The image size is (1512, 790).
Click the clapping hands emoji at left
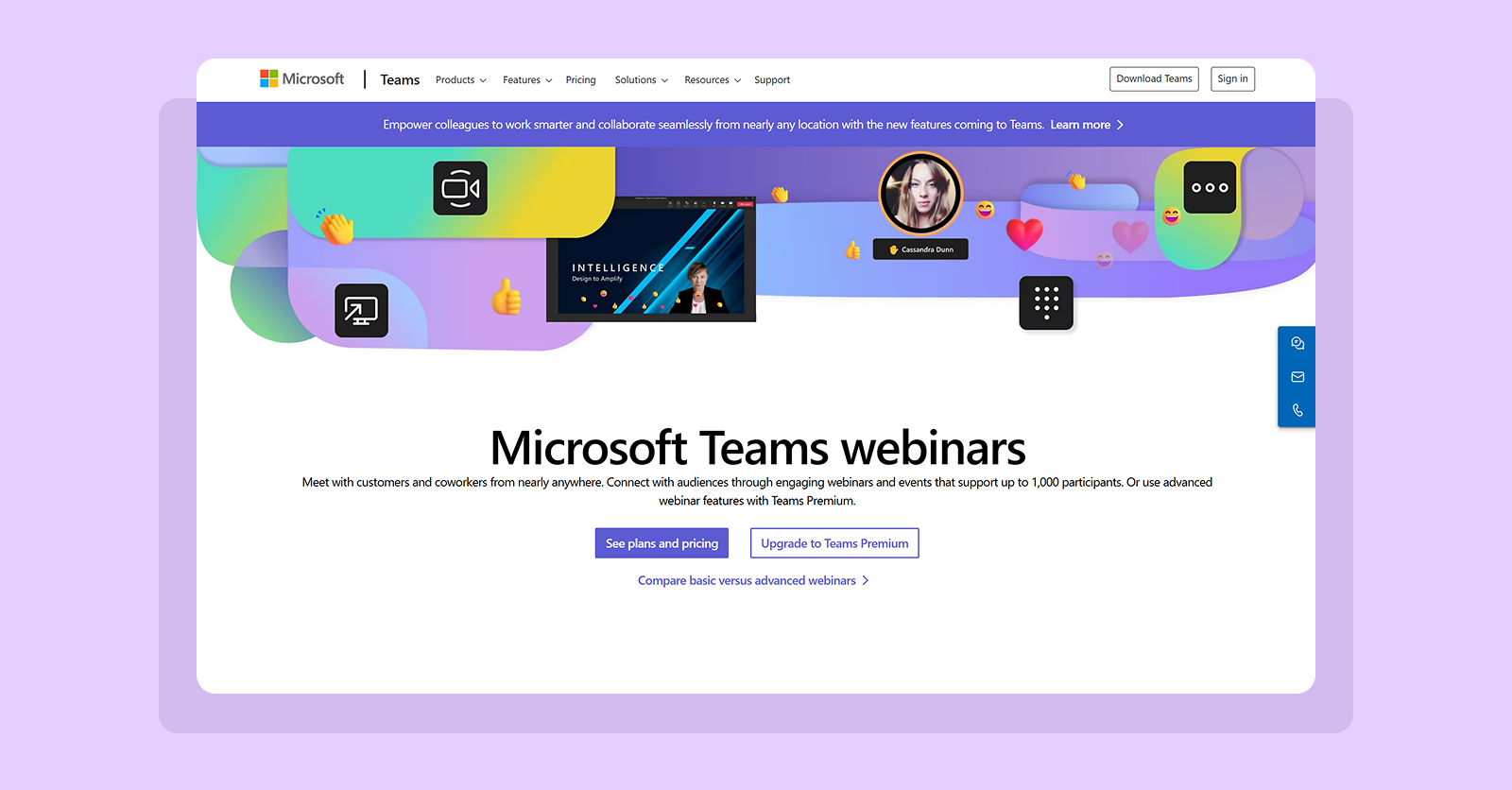[335, 227]
